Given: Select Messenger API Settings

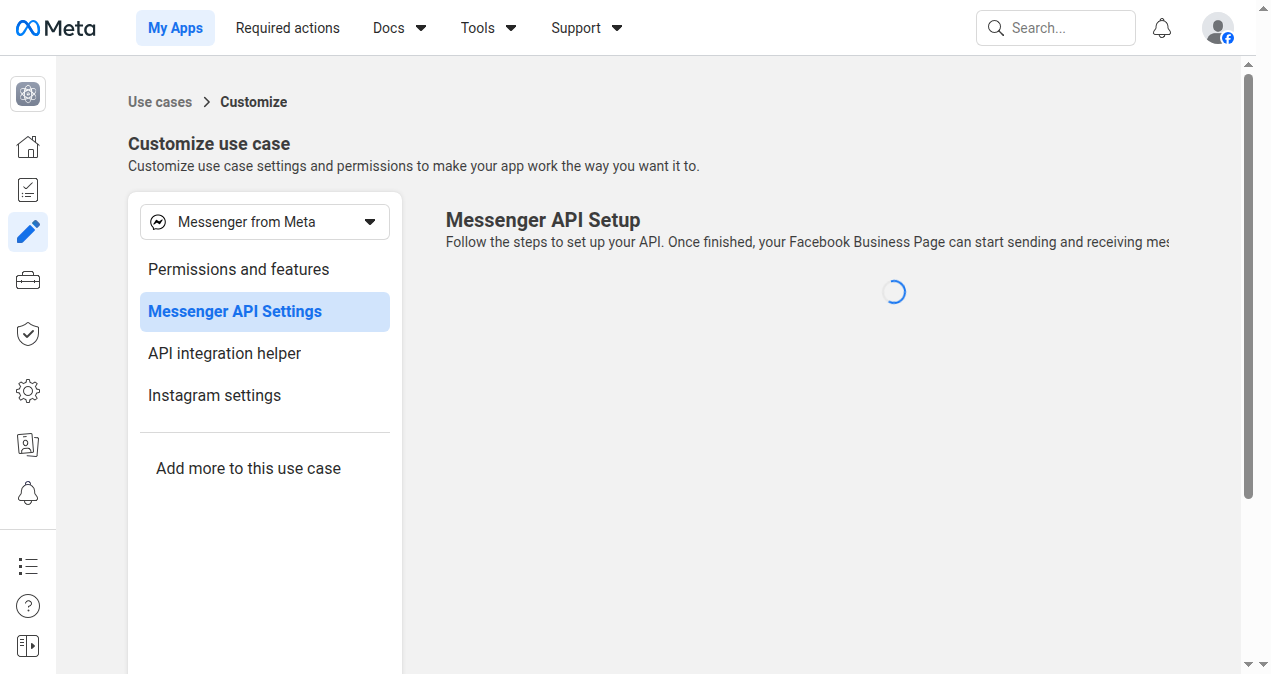Looking at the screenshot, I should coord(265,312).
